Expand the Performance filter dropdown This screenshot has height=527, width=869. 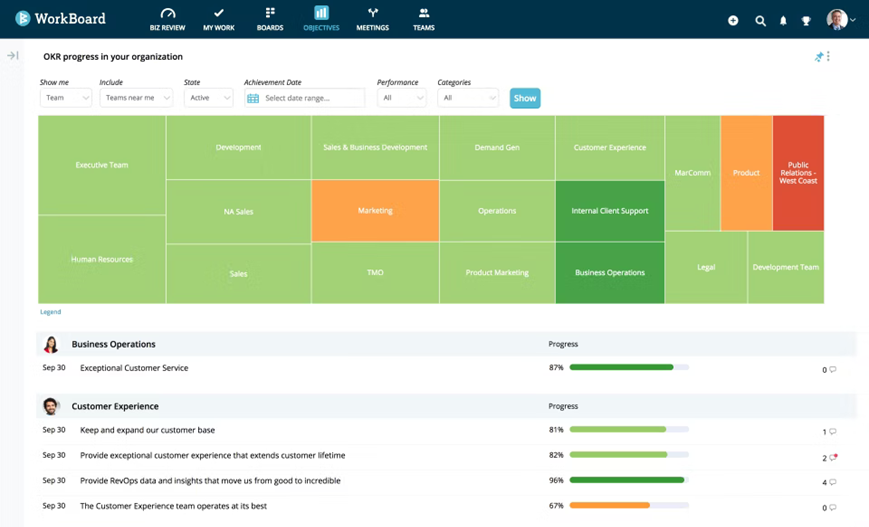click(401, 98)
